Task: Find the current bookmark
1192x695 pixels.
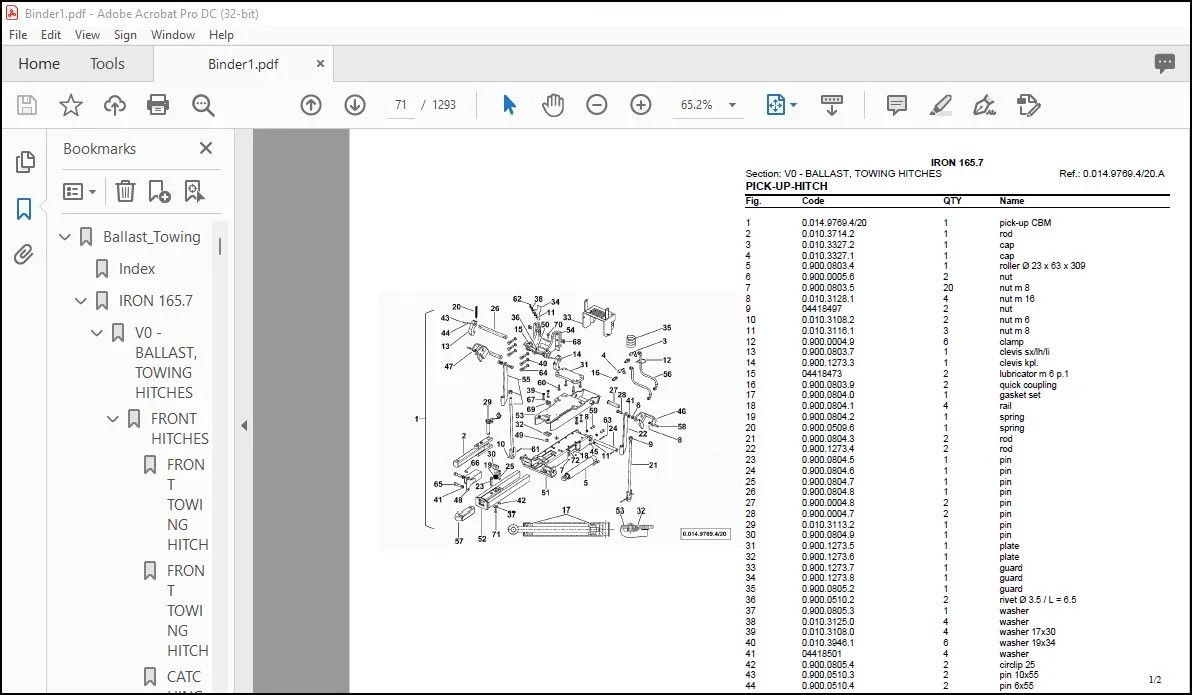Action: pos(195,191)
